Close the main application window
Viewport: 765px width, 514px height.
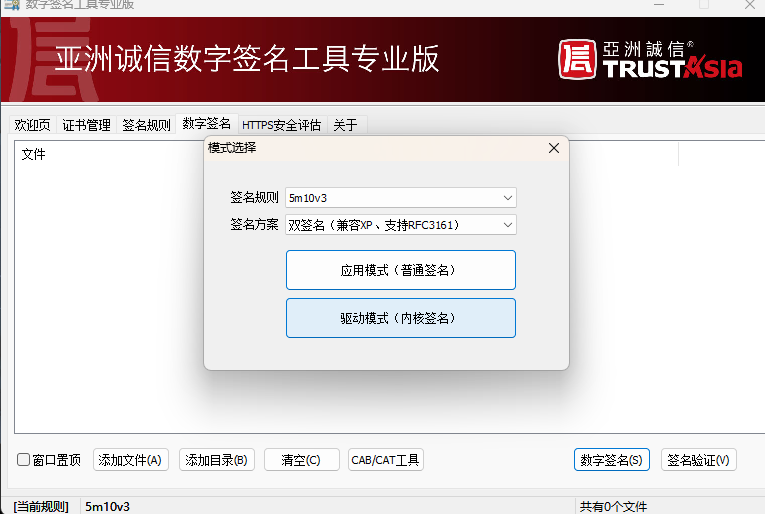[750, 5]
